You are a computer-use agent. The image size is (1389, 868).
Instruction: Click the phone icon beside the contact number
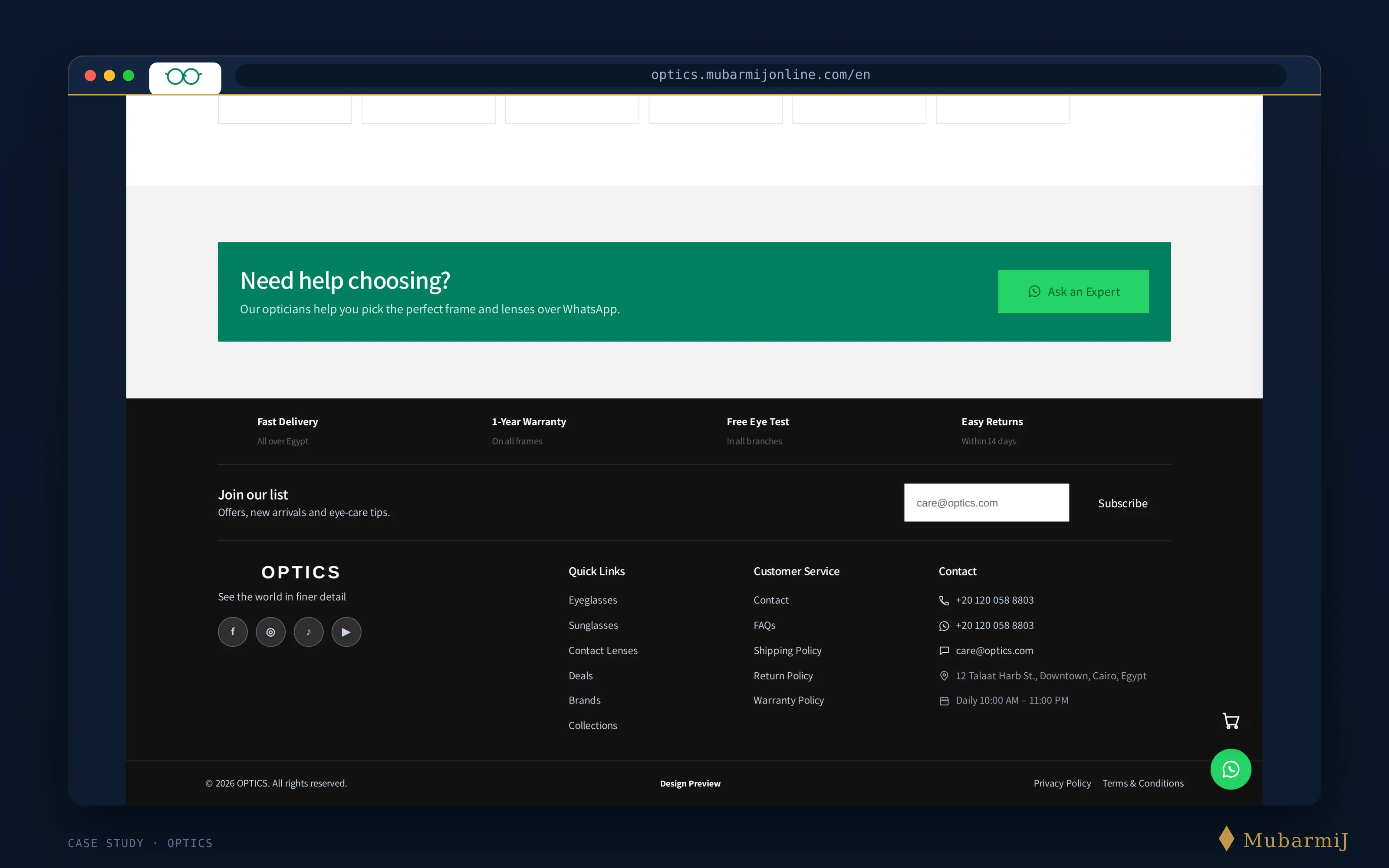pyautogui.click(x=944, y=601)
